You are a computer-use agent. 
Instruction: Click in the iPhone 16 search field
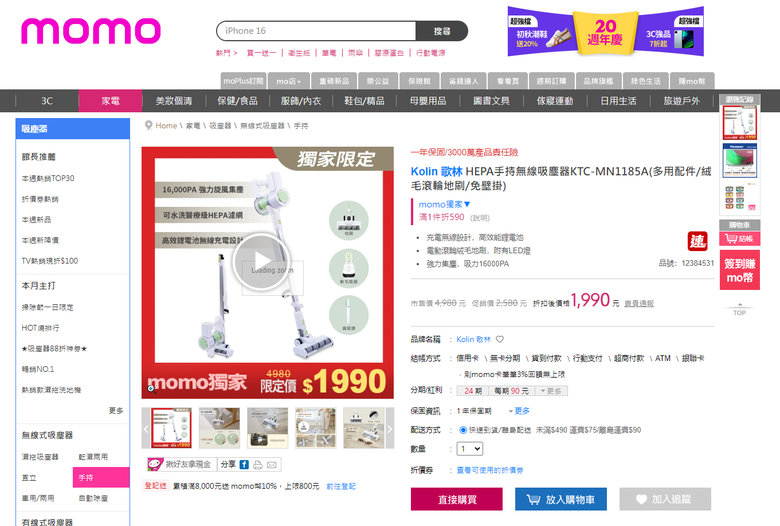tap(316, 31)
